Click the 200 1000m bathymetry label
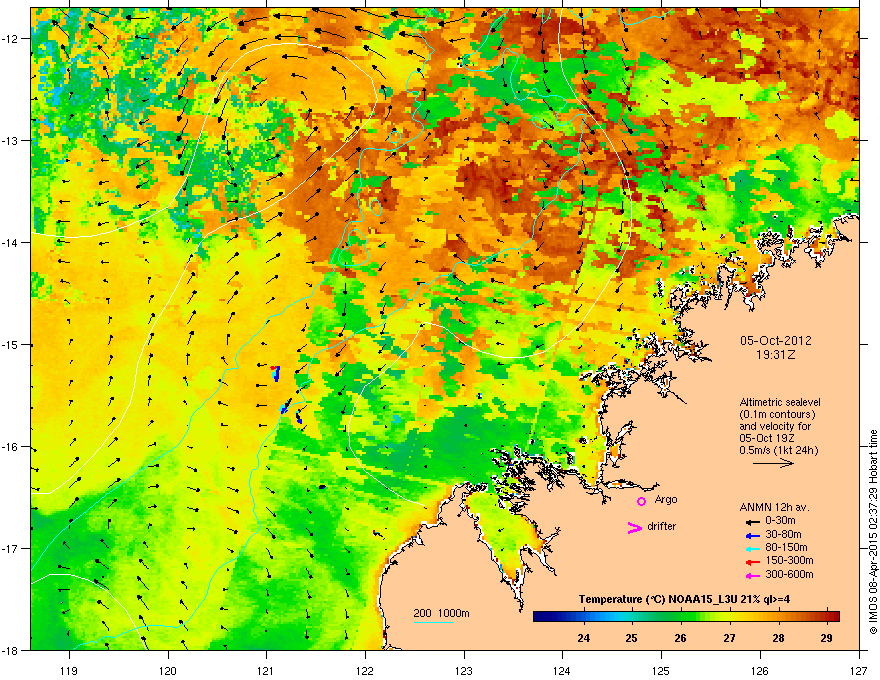This screenshot has height=680, width=880. tap(441, 613)
